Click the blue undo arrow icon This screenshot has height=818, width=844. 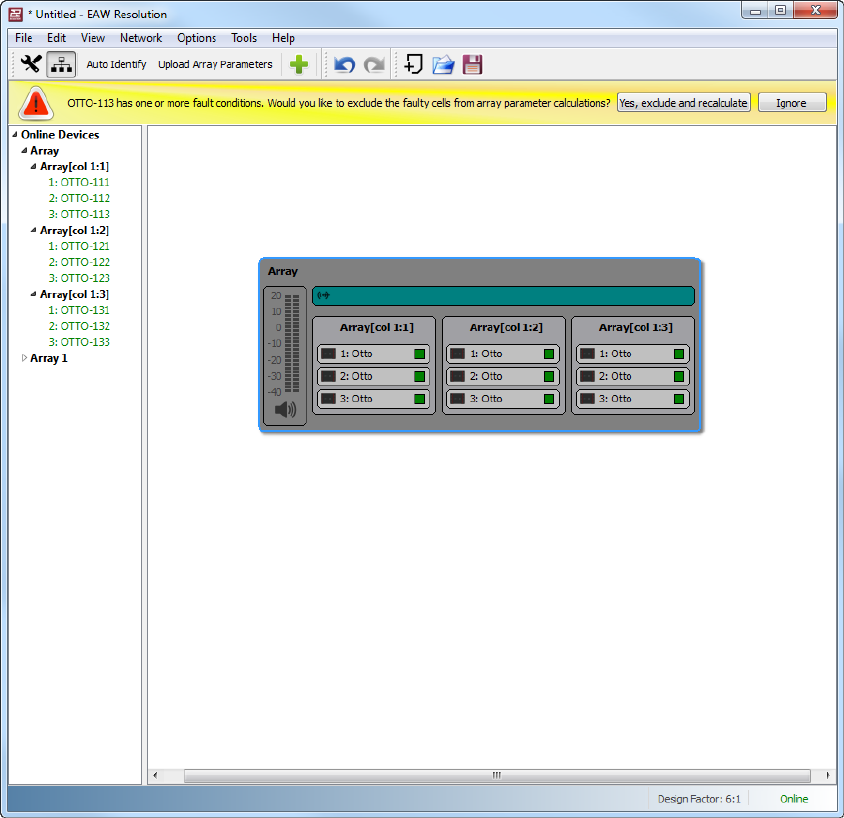pyautogui.click(x=344, y=65)
